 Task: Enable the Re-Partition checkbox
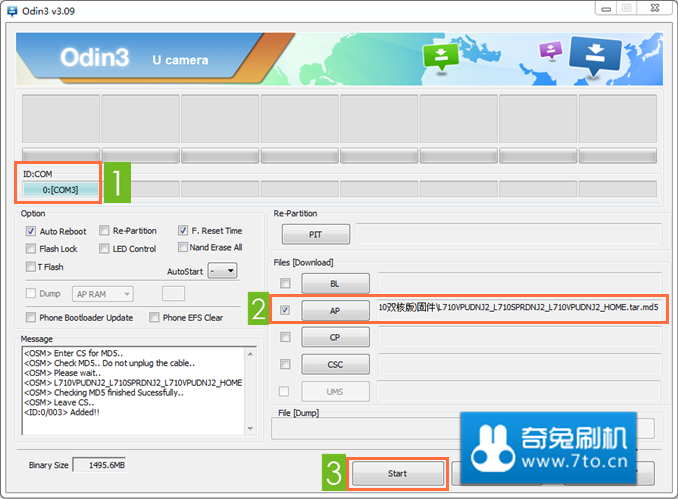coord(104,230)
